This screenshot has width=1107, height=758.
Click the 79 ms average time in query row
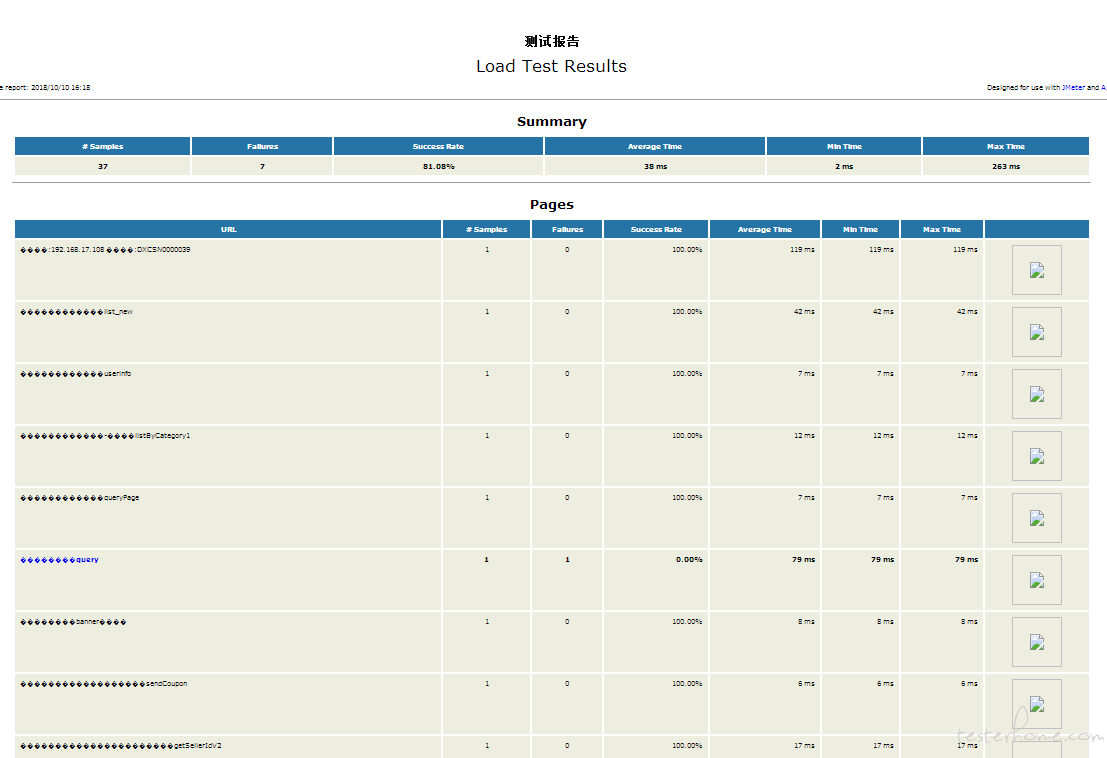(x=803, y=560)
